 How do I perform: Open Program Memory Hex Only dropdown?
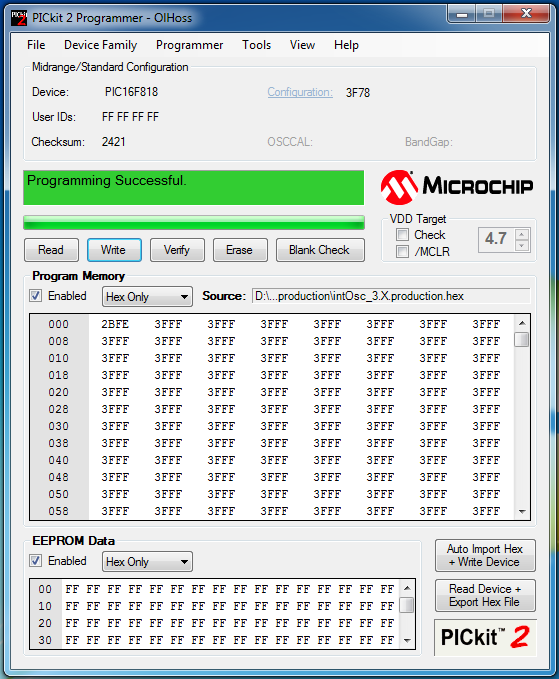pos(147,297)
